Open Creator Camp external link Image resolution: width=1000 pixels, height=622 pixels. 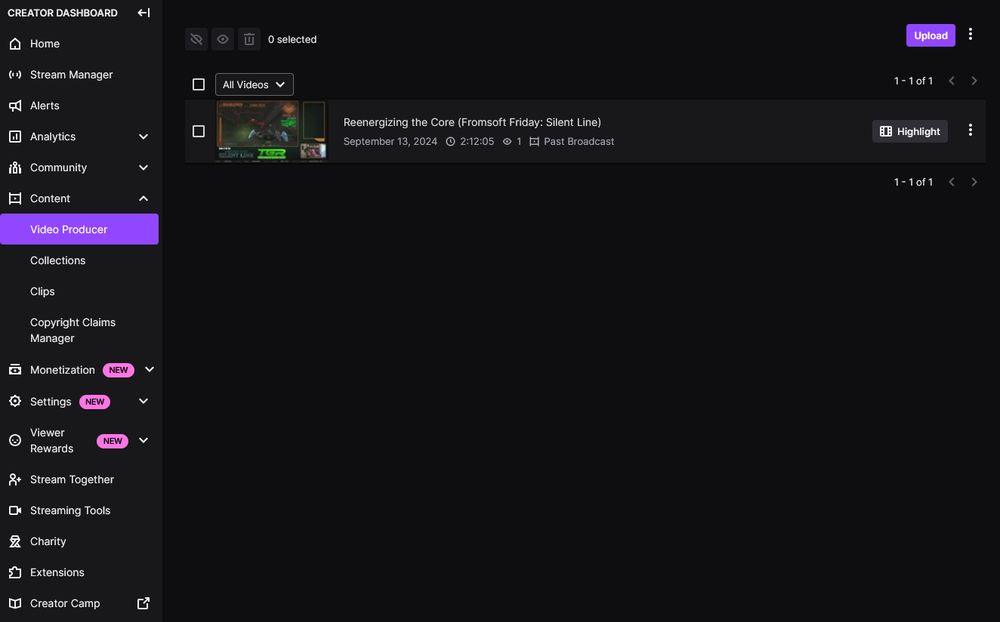tap(64, 603)
